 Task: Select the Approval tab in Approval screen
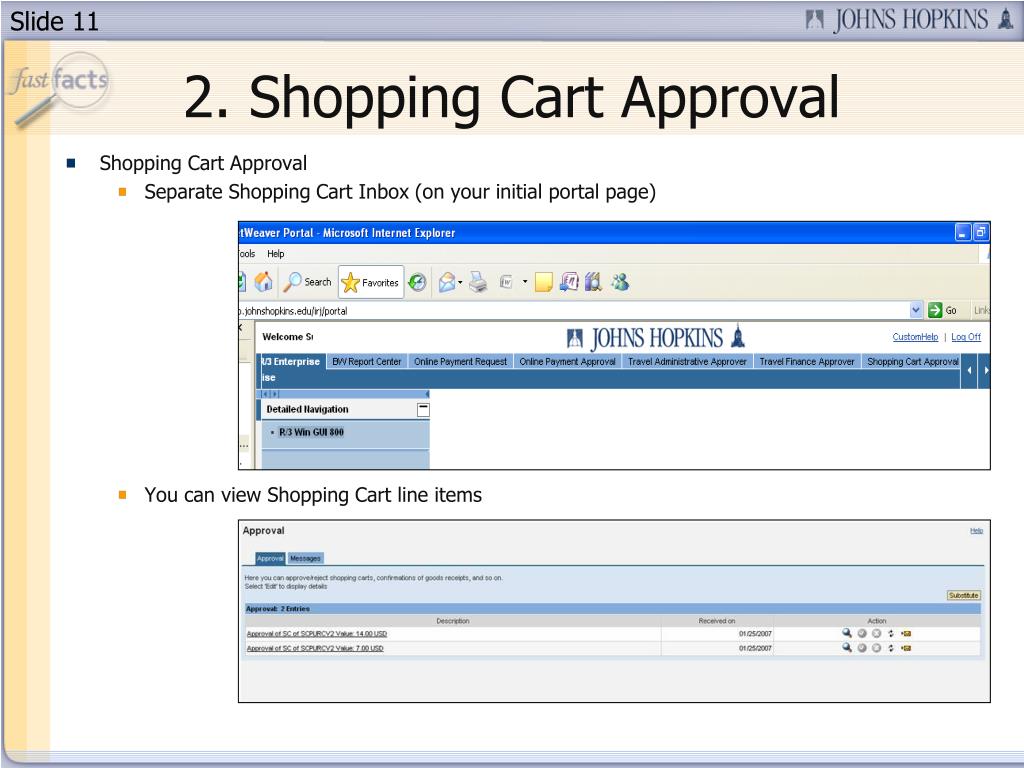[270, 558]
